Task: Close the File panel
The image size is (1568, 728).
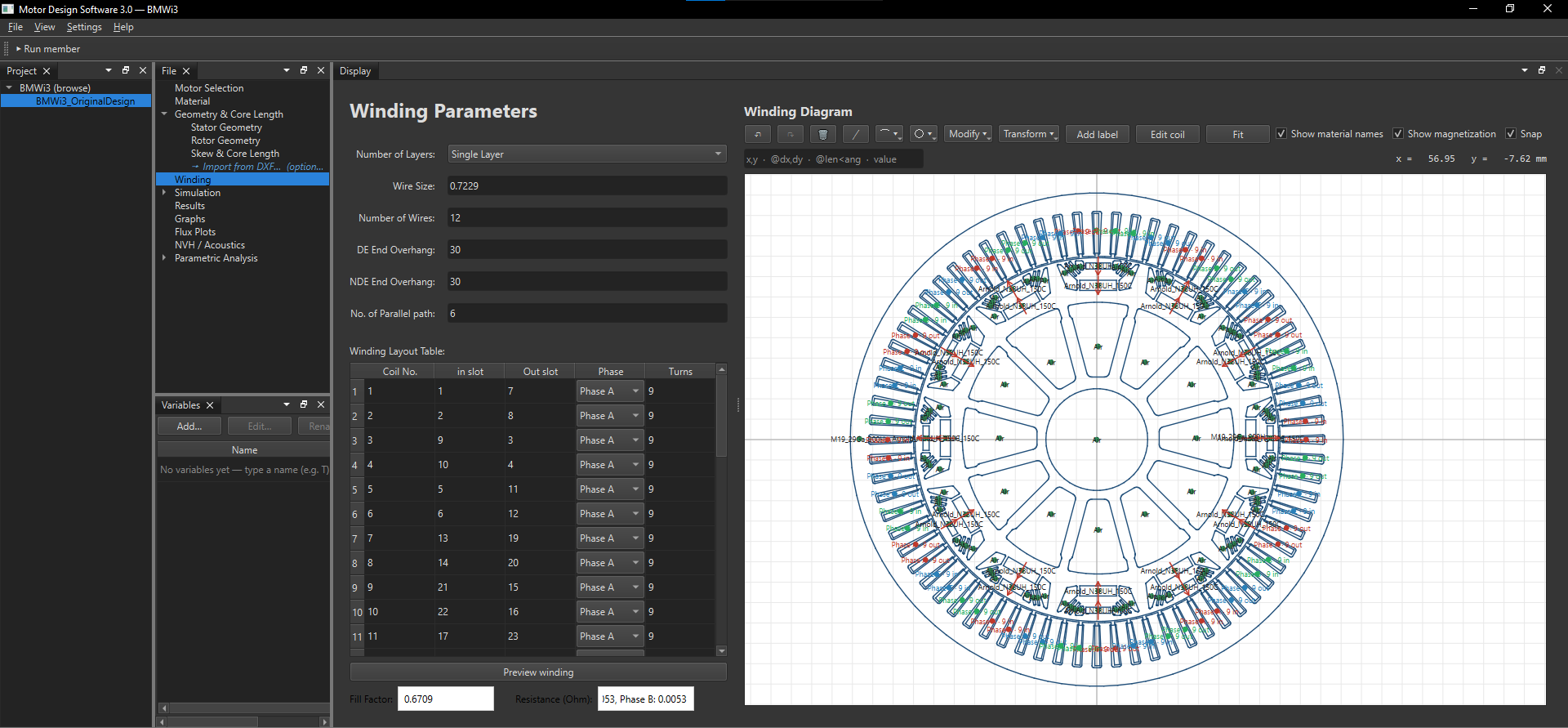Action: pyautogui.click(x=321, y=70)
